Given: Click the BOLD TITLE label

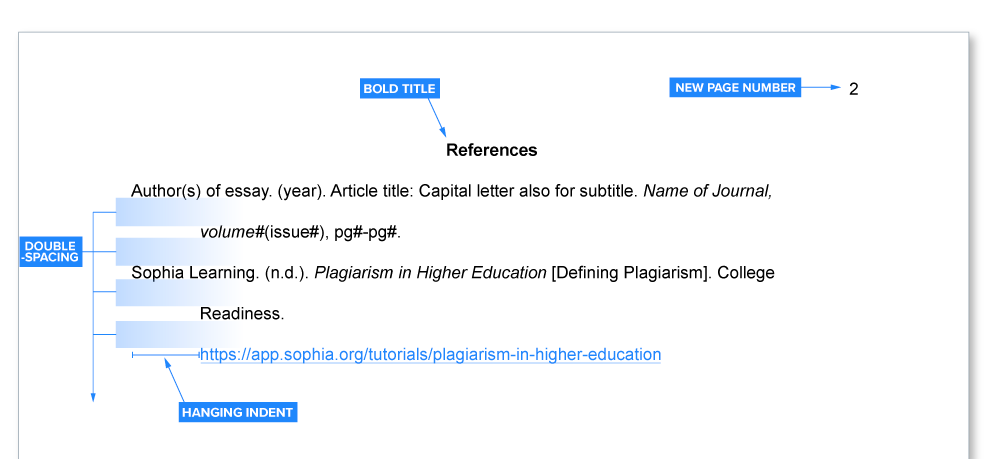Looking at the screenshot, I should tap(400, 89).
